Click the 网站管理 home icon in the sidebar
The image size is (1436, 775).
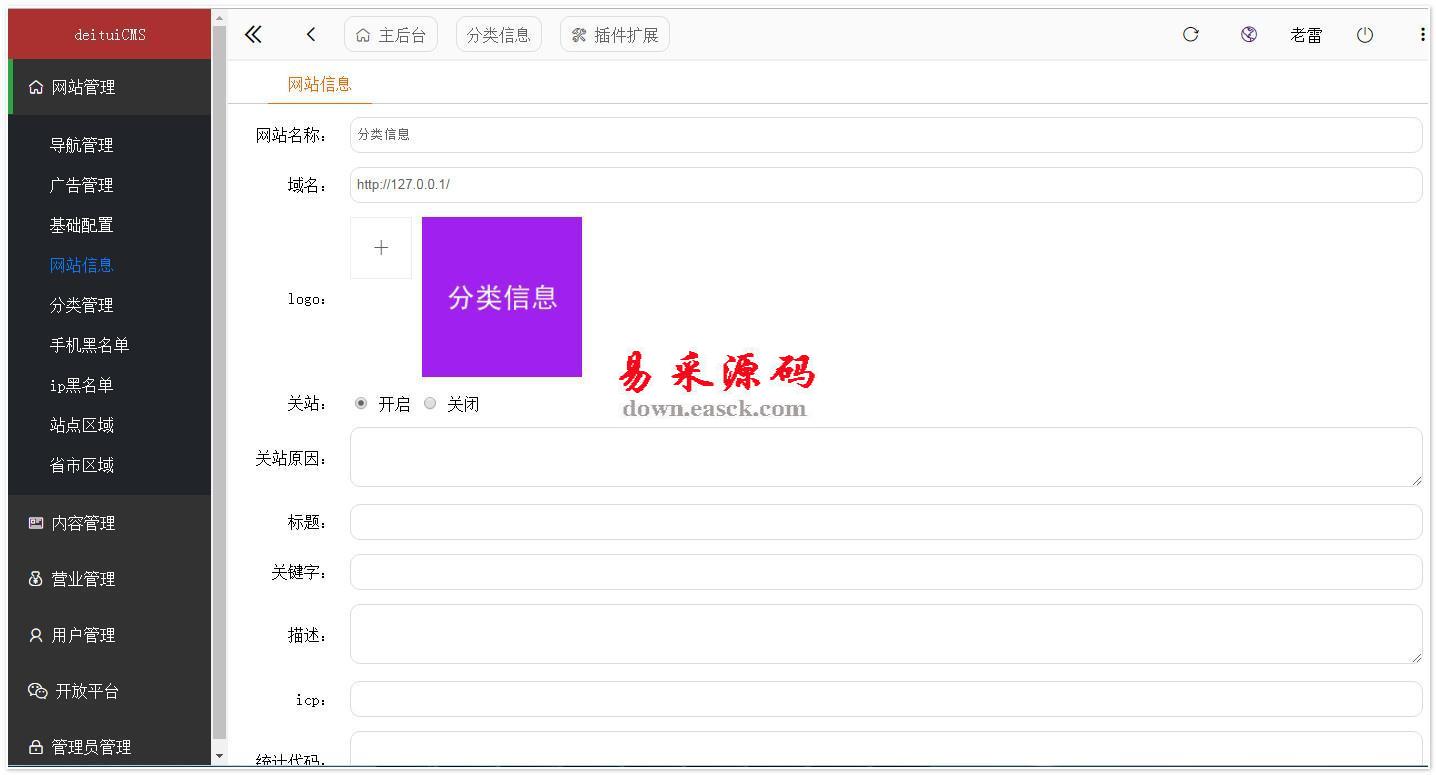[36, 87]
